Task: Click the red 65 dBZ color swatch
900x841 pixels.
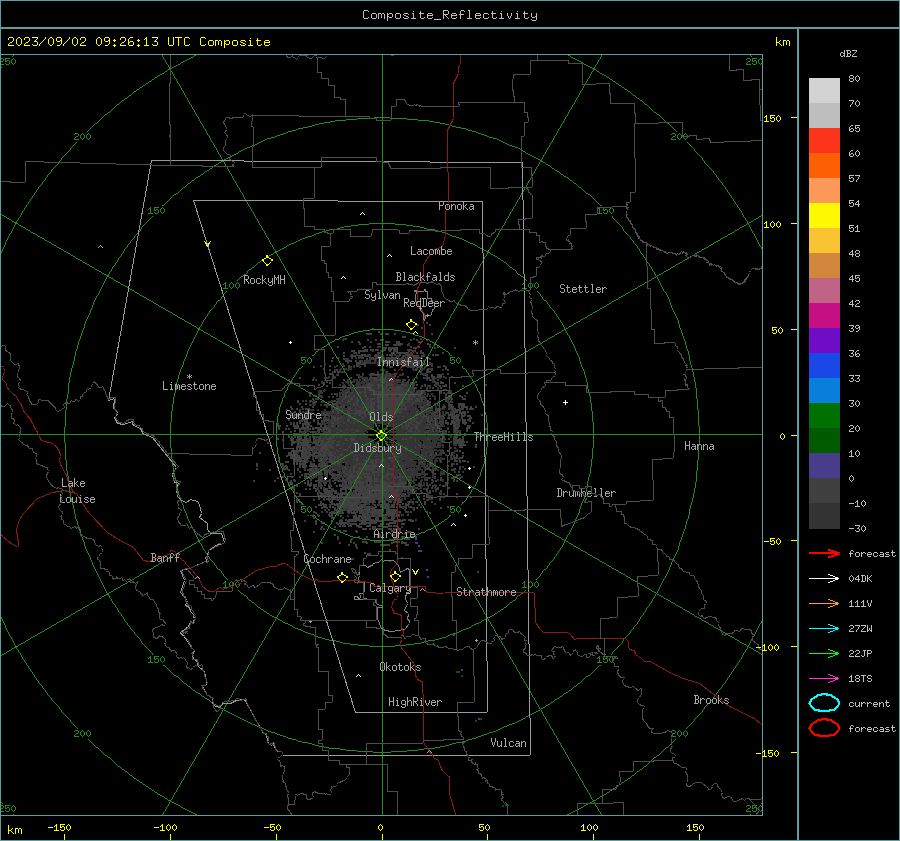Action: click(x=824, y=141)
